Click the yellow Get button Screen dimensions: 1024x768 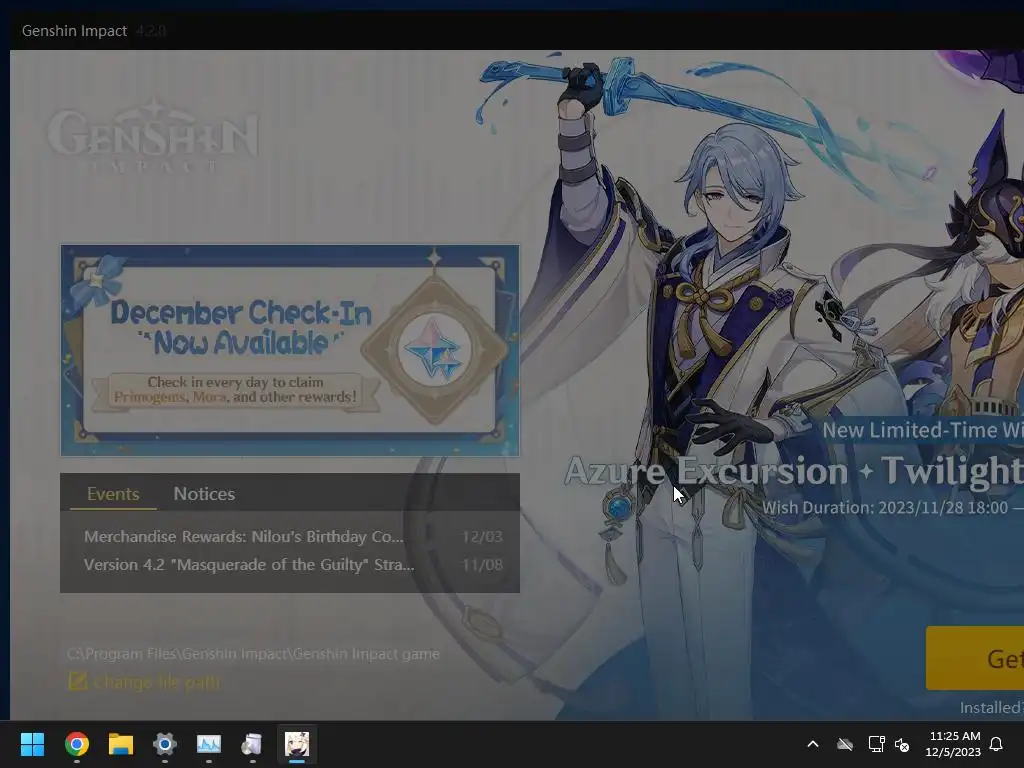974,658
